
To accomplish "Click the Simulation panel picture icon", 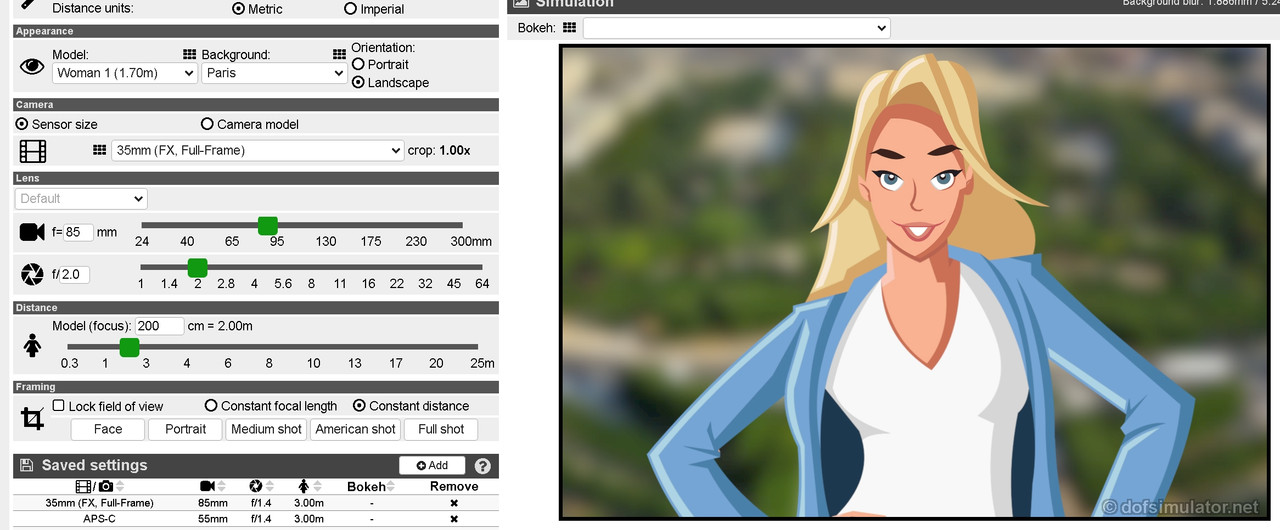I will coord(519,3).
